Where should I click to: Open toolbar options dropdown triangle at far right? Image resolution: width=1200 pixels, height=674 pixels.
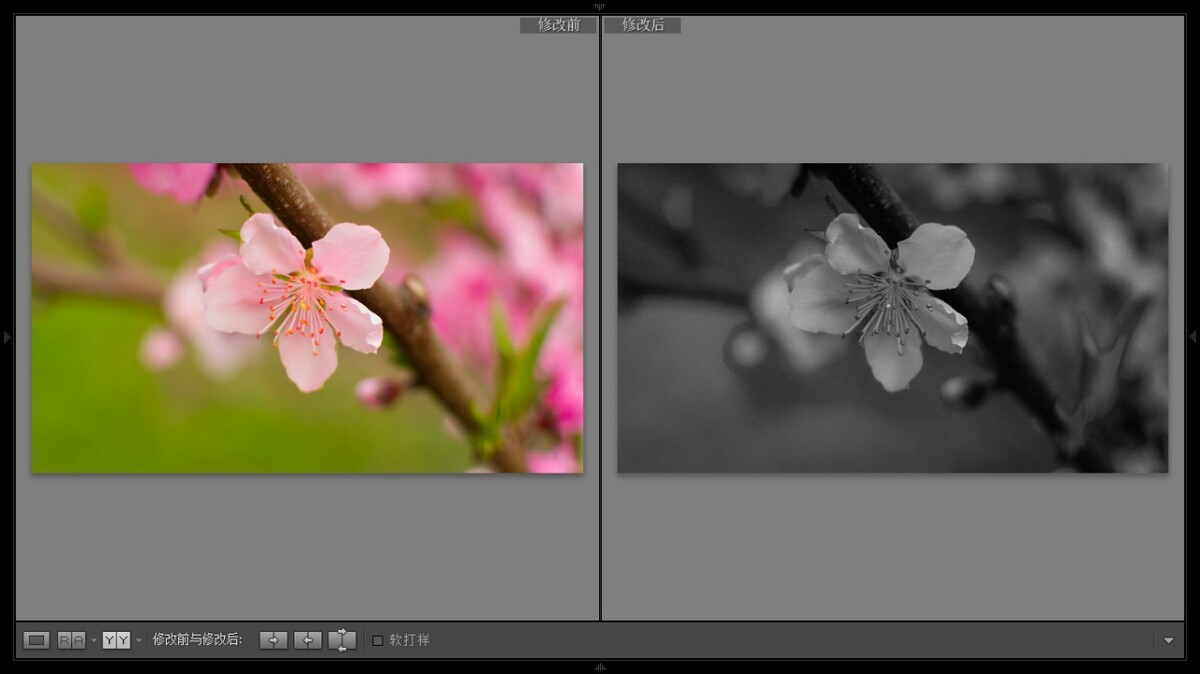coord(1169,640)
